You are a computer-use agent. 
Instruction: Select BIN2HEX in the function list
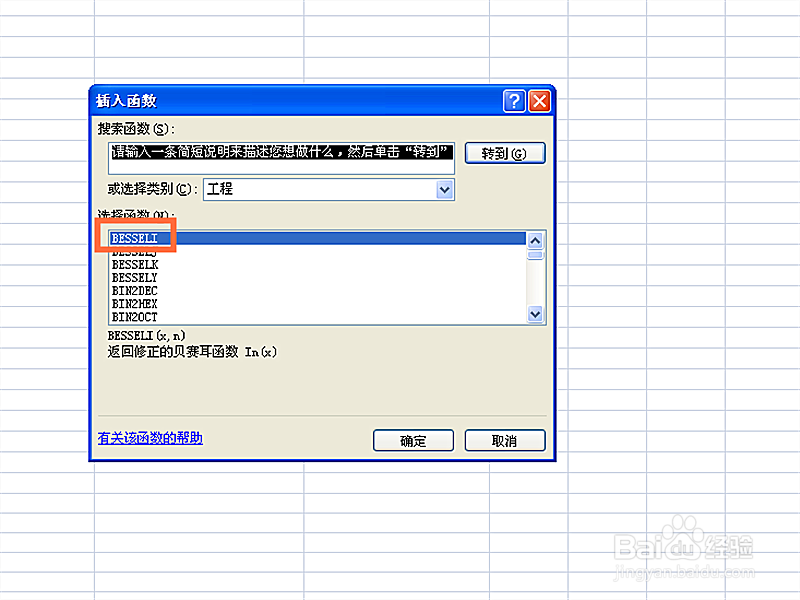click(x=317, y=304)
